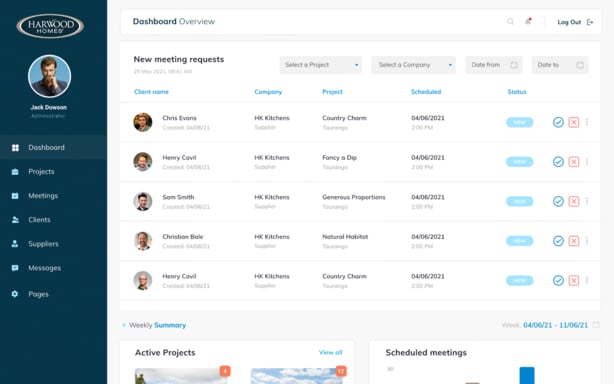Open more options for Chris Evans
The image size is (614, 384).
coord(587,122)
